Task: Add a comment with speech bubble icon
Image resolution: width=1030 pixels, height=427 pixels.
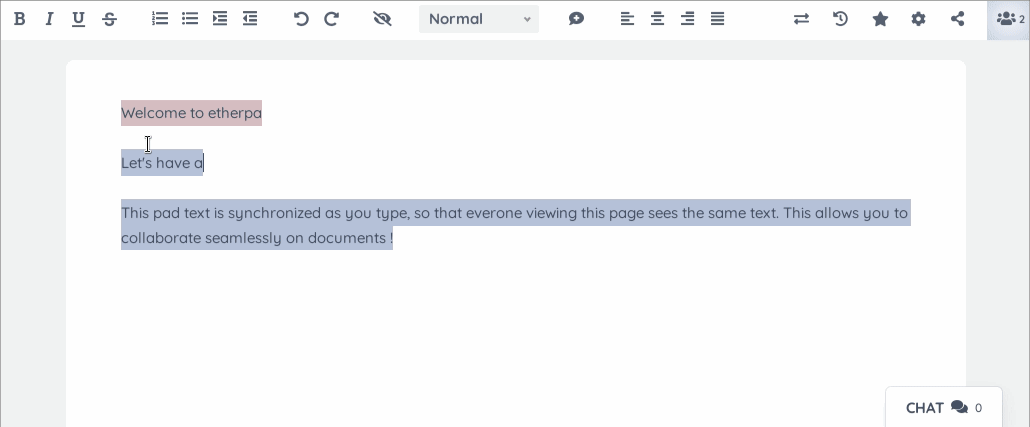Action: coord(576,19)
